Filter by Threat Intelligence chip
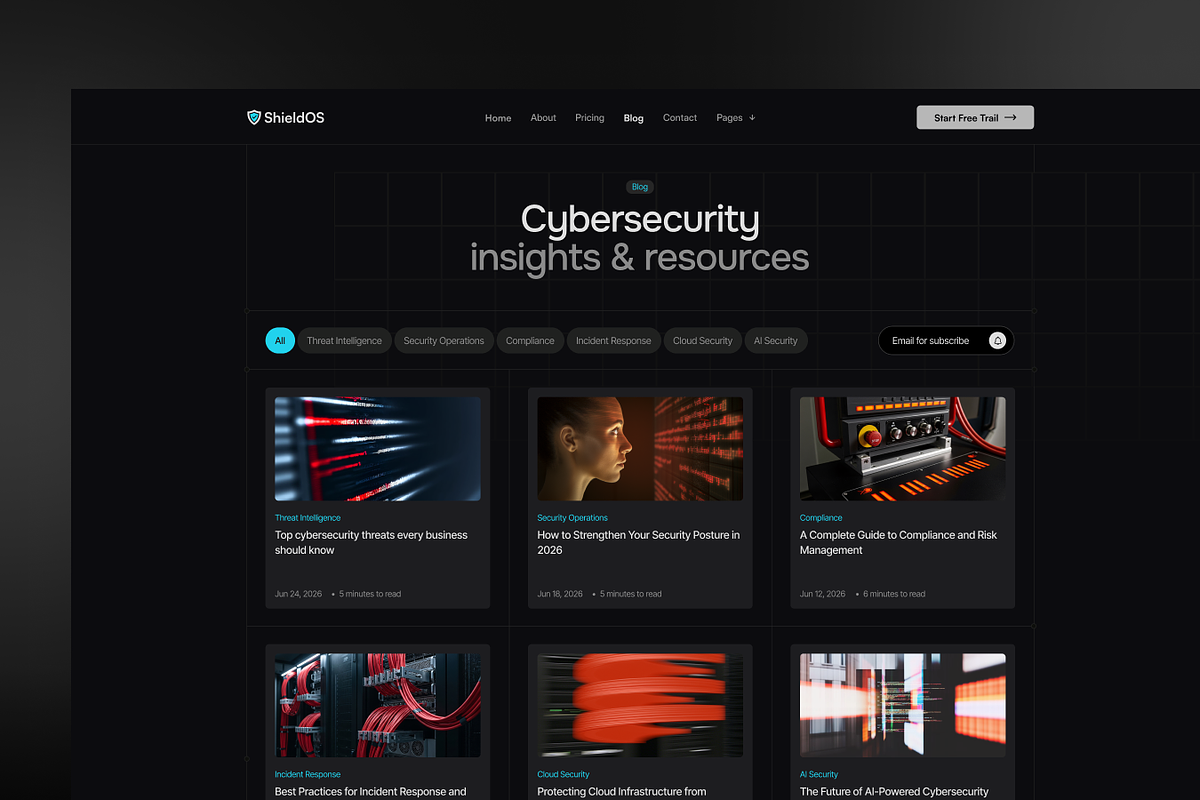 click(x=344, y=340)
